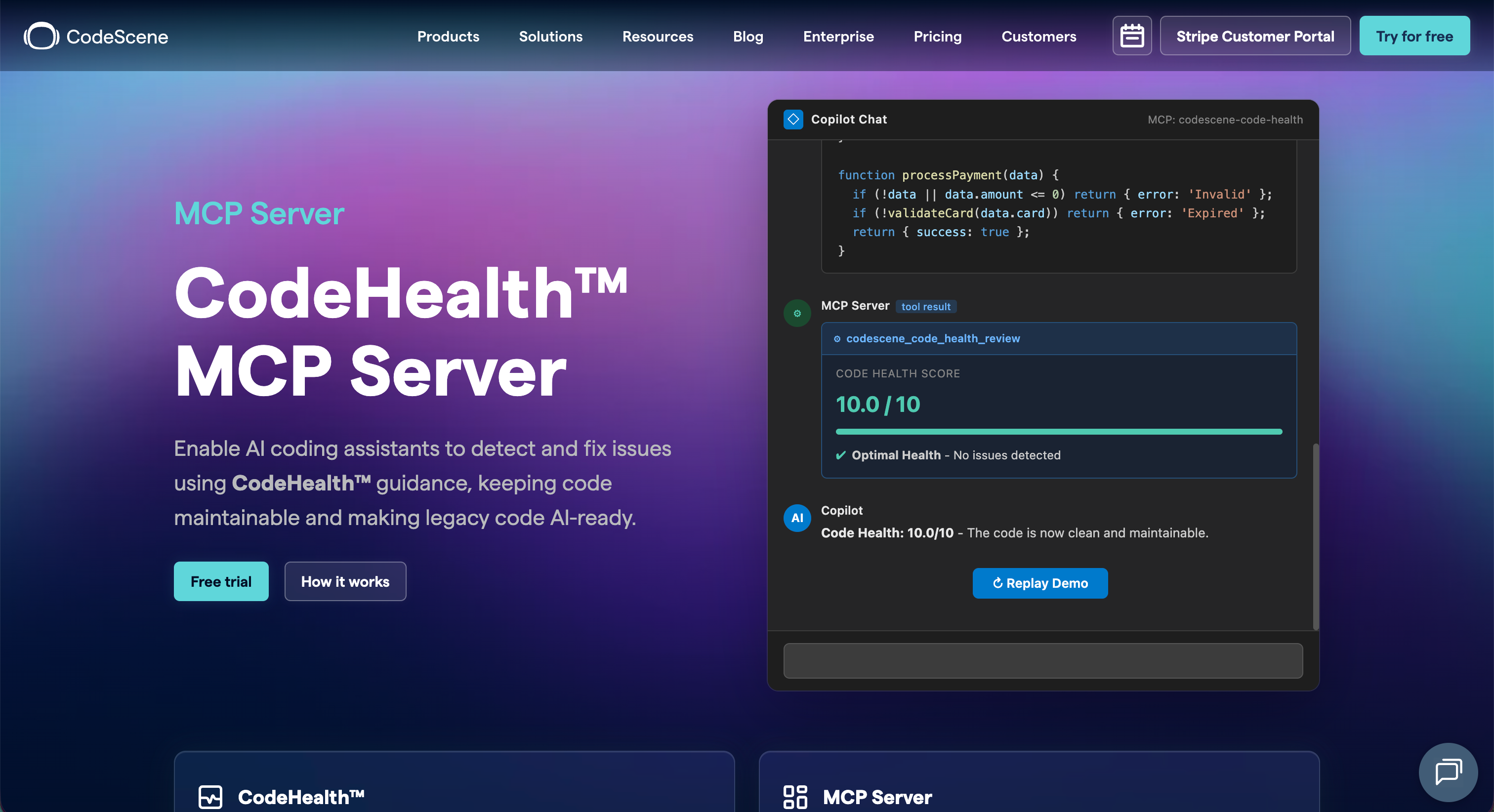The height and width of the screenshot is (812, 1494).
Task: Open the calendar booking icon
Action: [x=1131, y=36]
